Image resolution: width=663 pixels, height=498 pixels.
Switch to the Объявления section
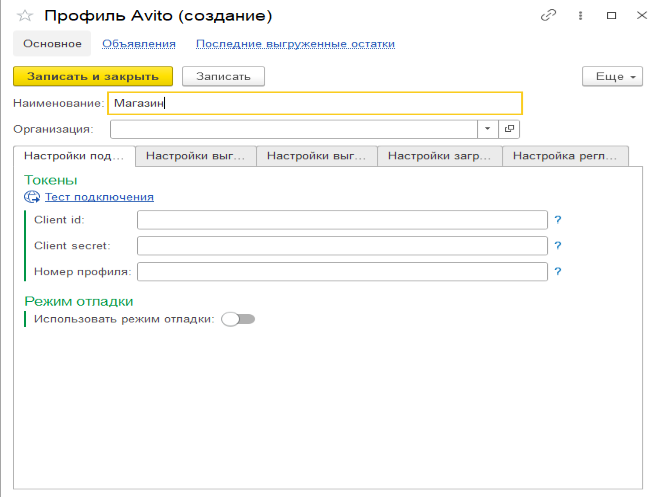coord(139,44)
